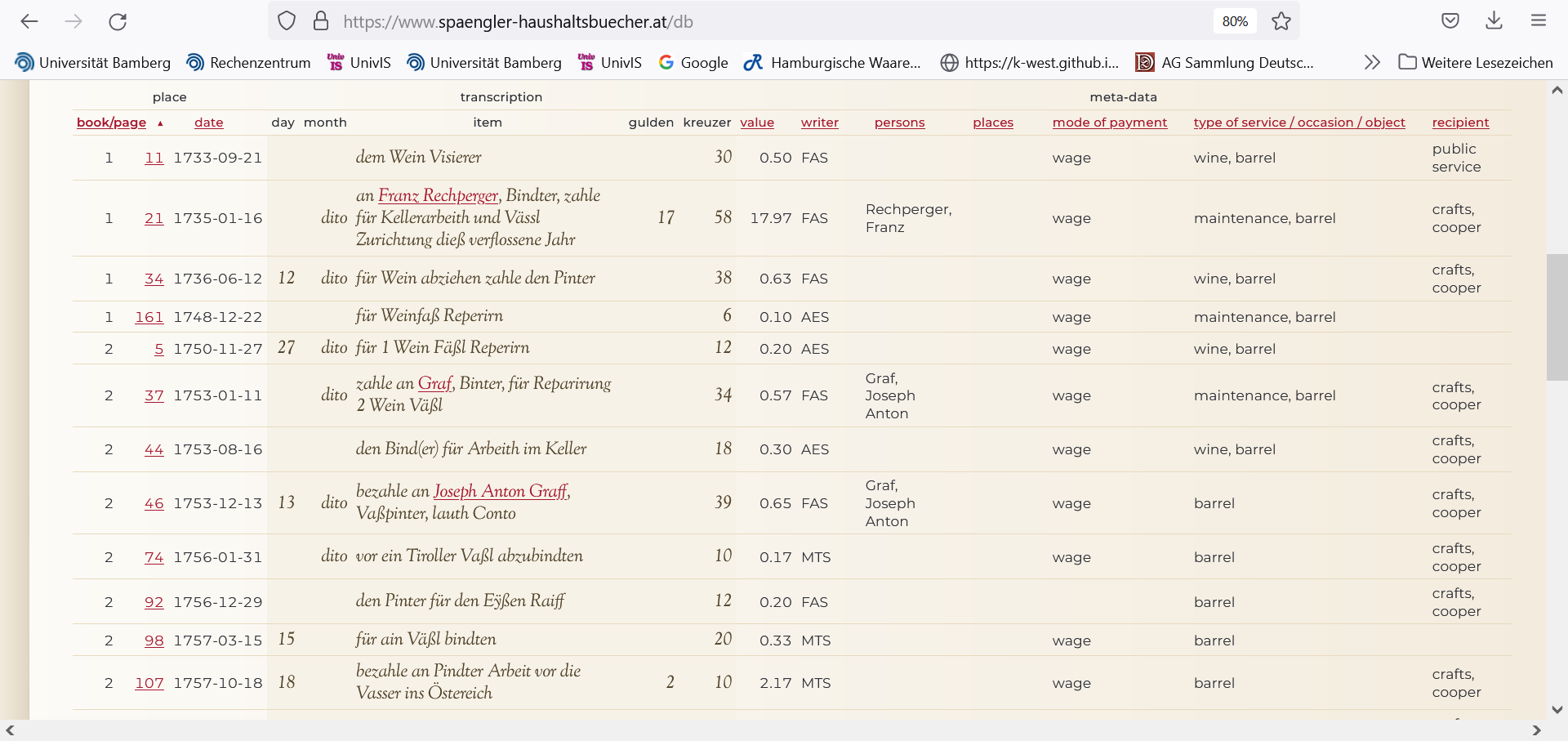Select text 'für ain Väßl bindten'
Viewport: 1568px width, 741px height.
click(425, 639)
